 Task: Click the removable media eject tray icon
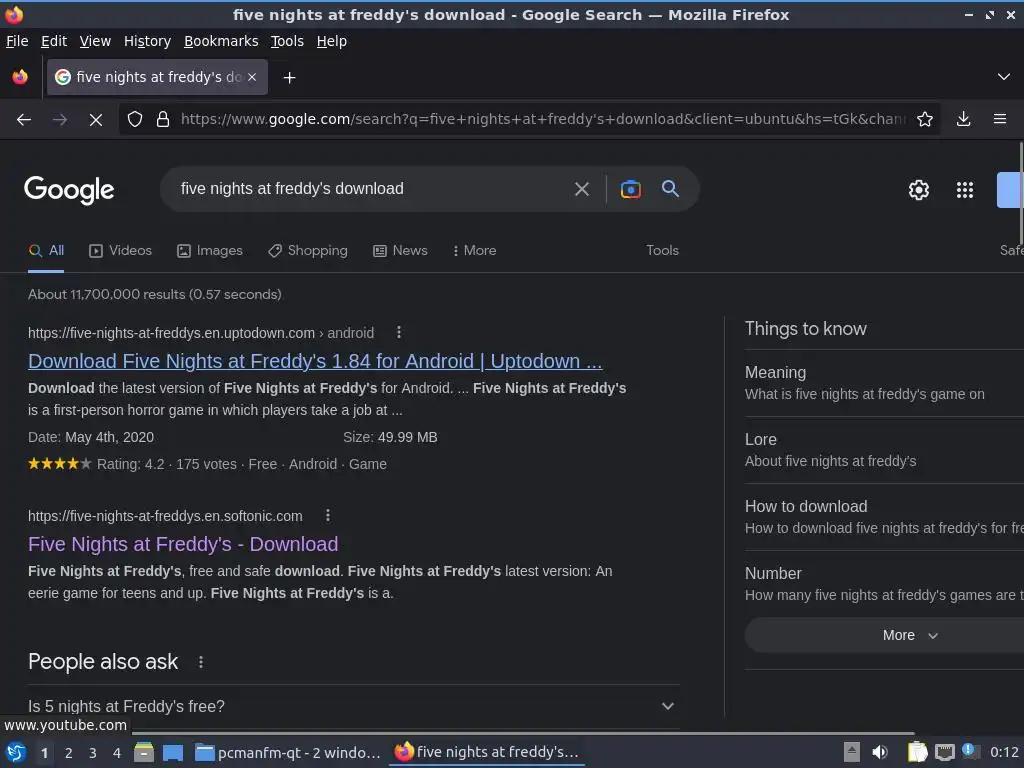(851, 752)
